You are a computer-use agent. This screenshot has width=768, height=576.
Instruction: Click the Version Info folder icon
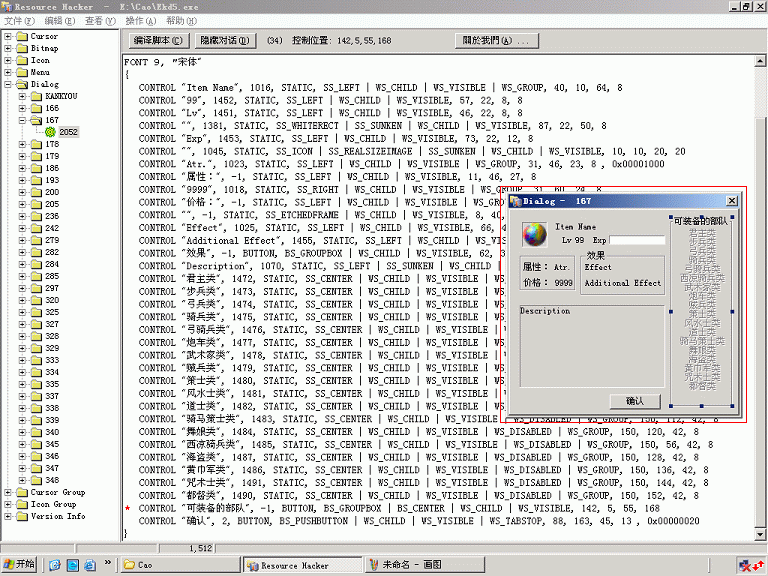(22, 516)
